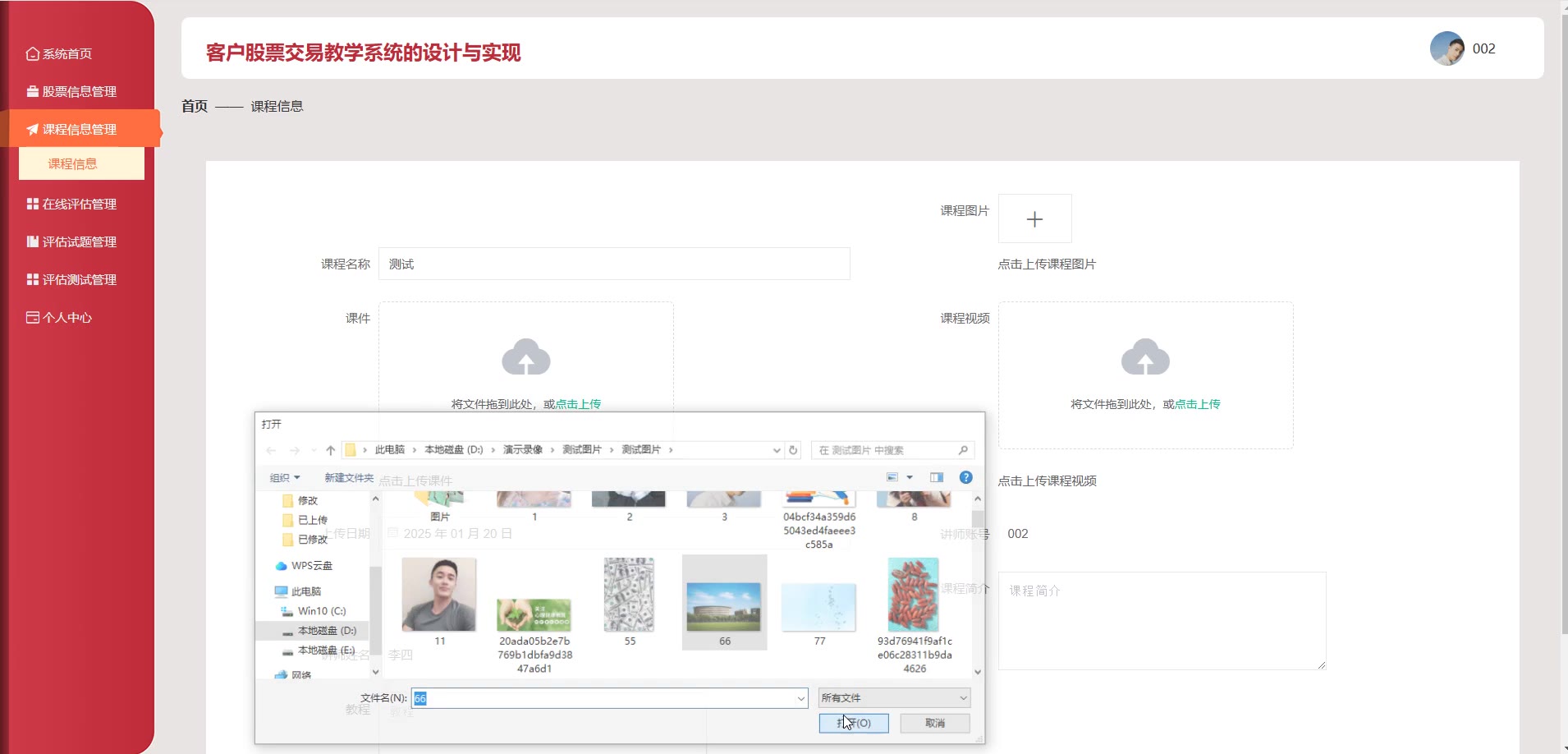Open the view options dropdown arrow
This screenshot has height=754, width=1568.
(x=910, y=477)
